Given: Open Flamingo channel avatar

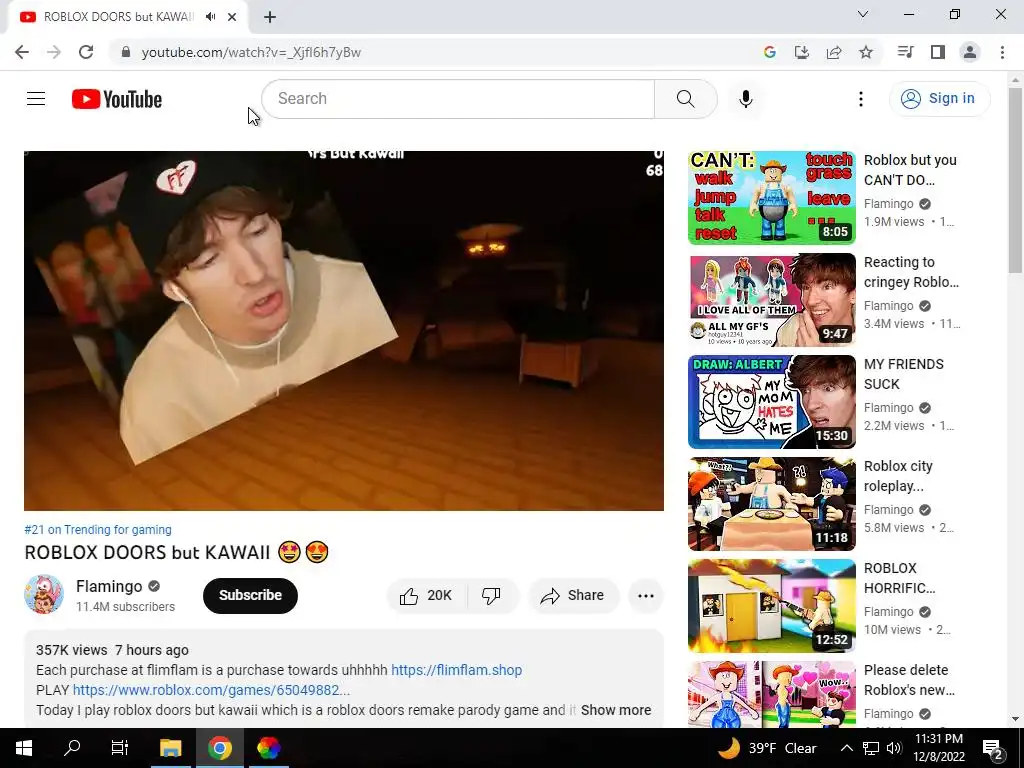Looking at the screenshot, I should [x=44, y=594].
